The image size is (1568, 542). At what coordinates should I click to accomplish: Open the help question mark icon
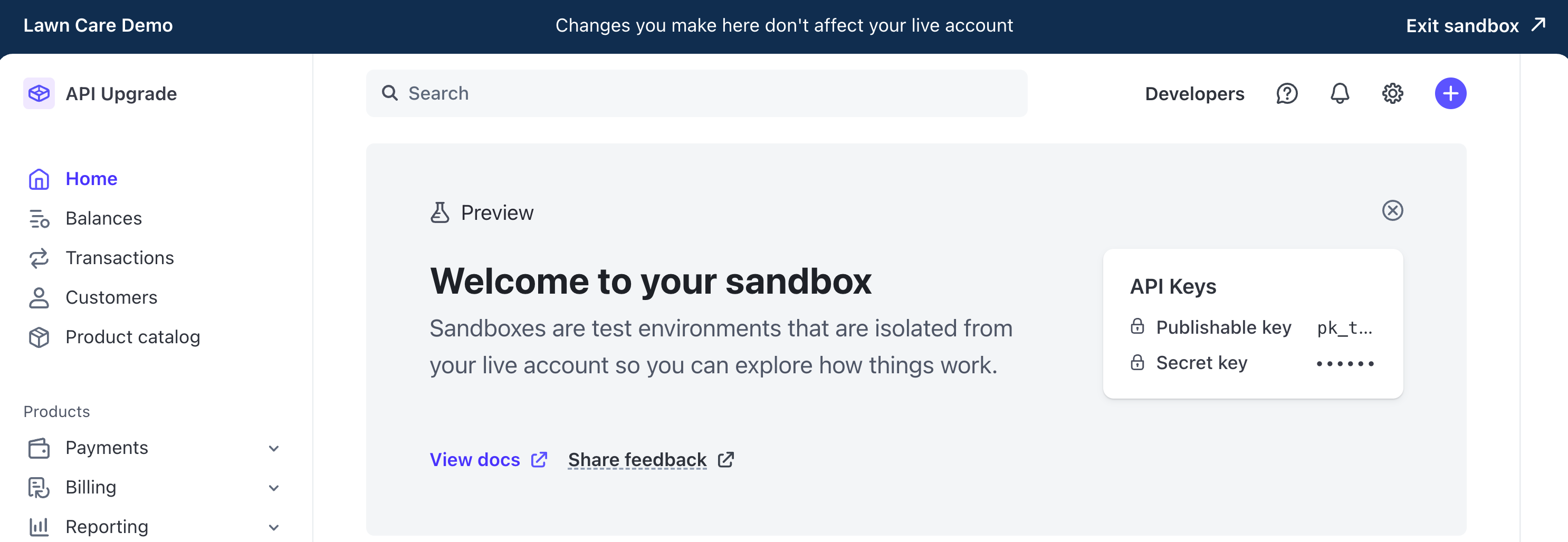[x=1286, y=94]
